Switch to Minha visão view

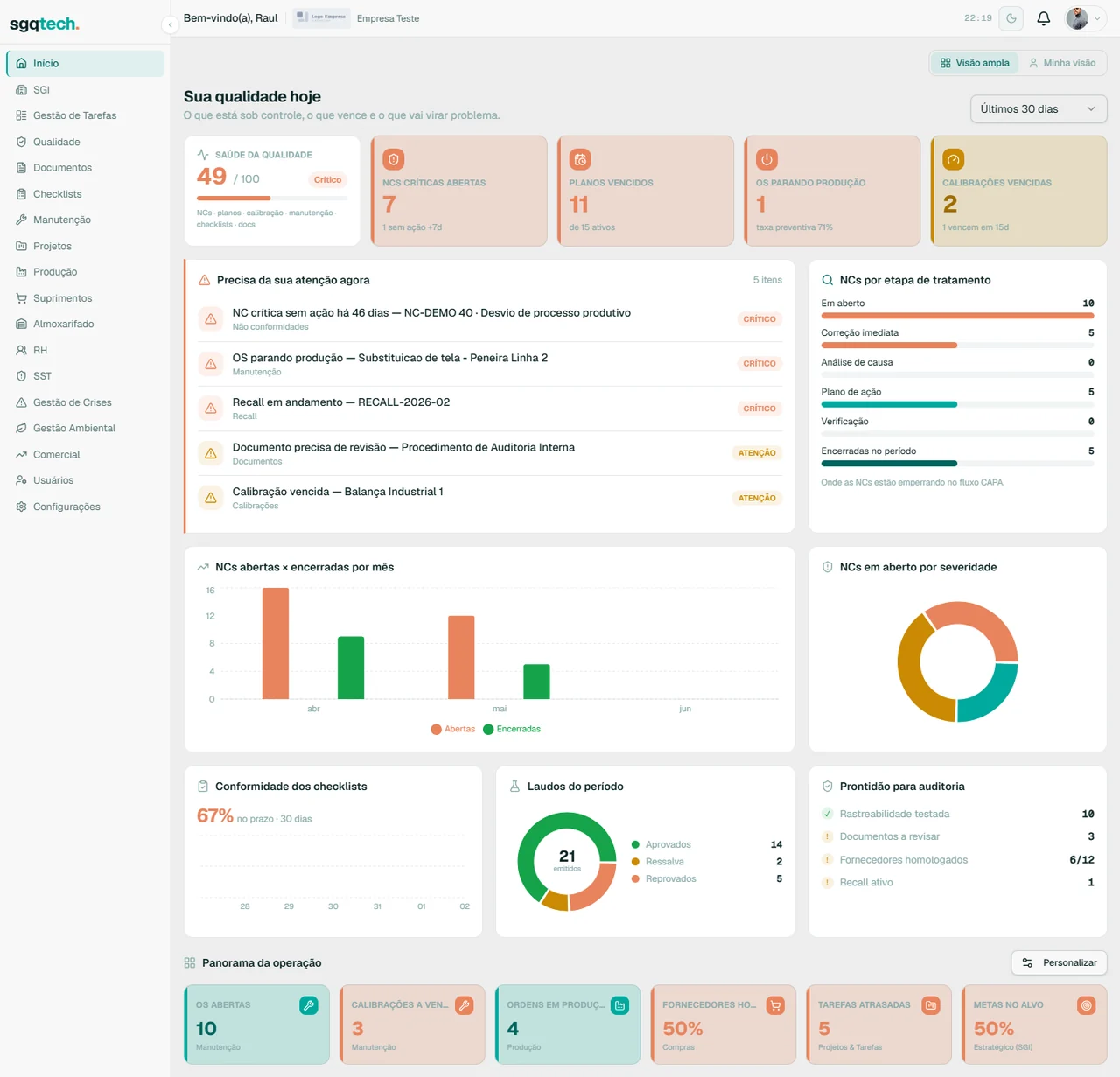(x=1062, y=63)
